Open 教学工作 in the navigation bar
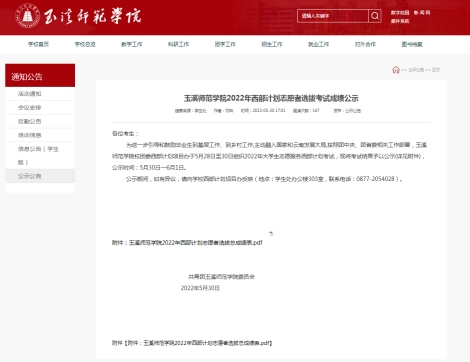The height and width of the screenshot is (362, 470). coord(132,44)
